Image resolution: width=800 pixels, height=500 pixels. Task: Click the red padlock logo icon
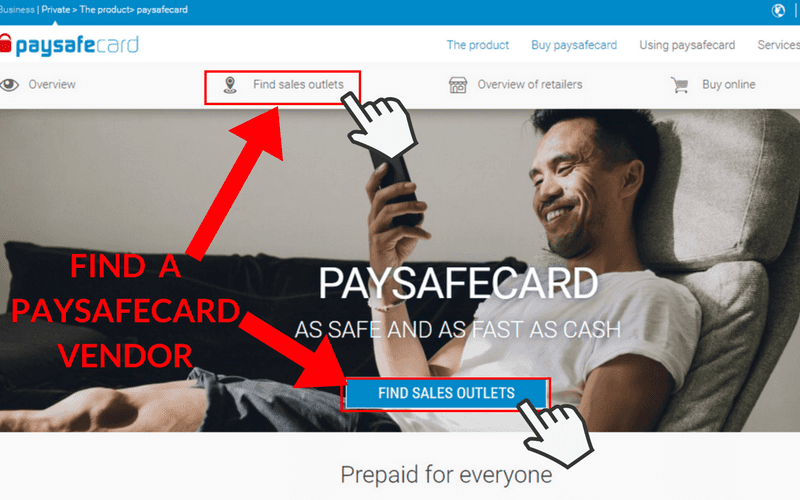(5, 43)
